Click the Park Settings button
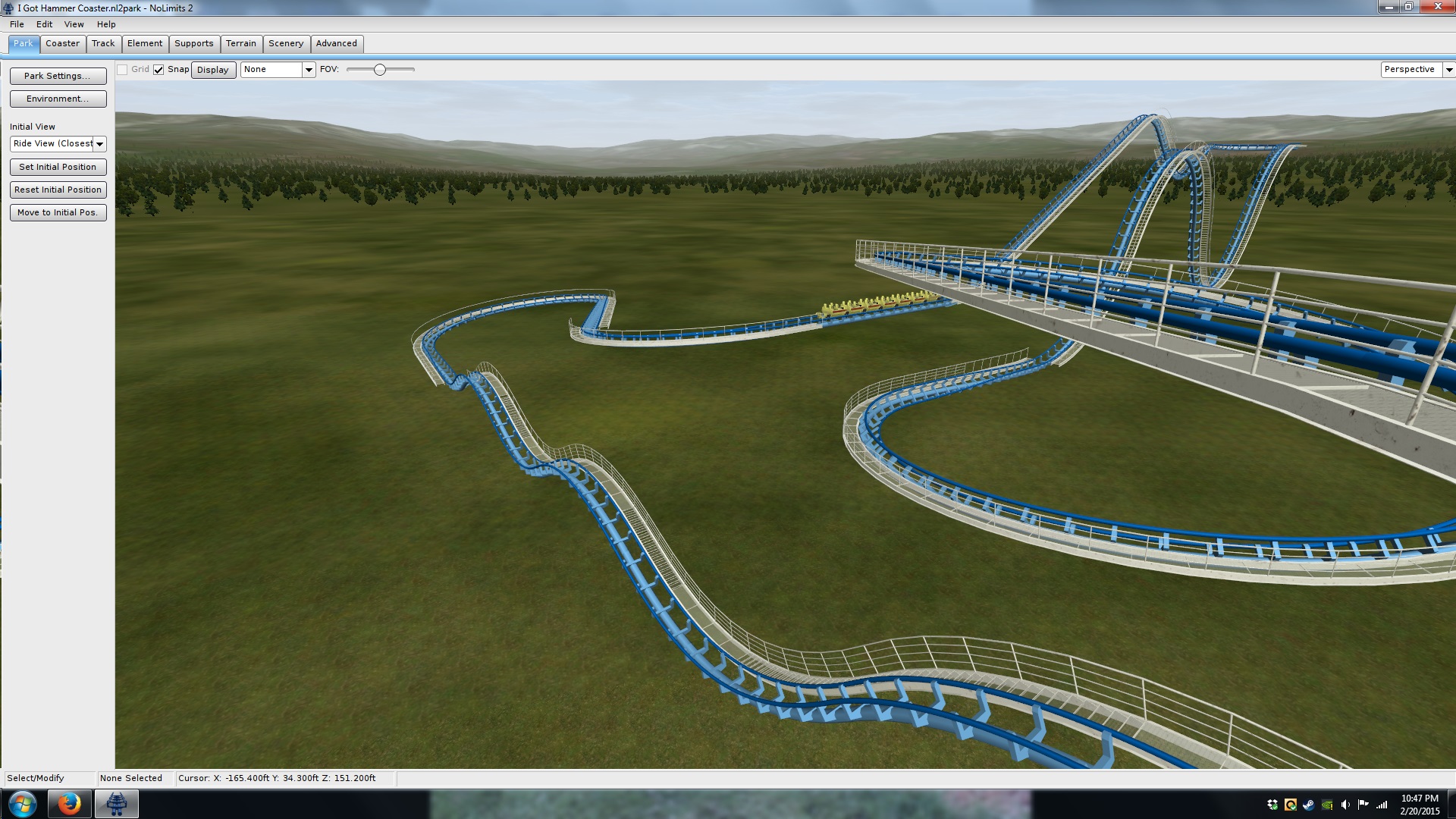 [58, 76]
